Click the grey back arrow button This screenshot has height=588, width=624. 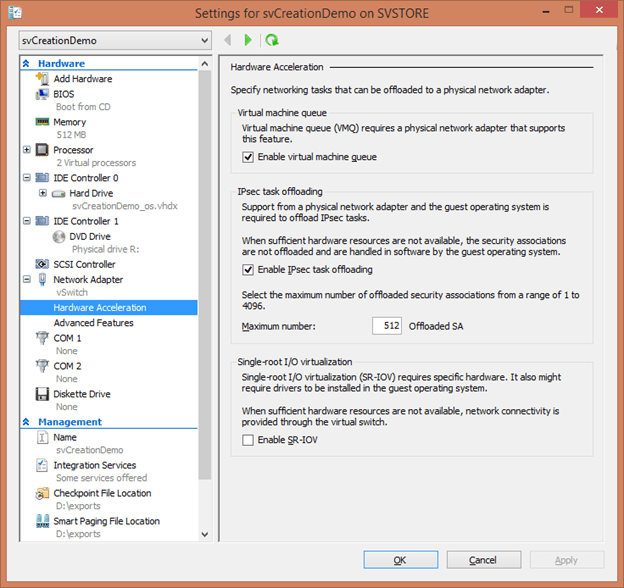228,40
